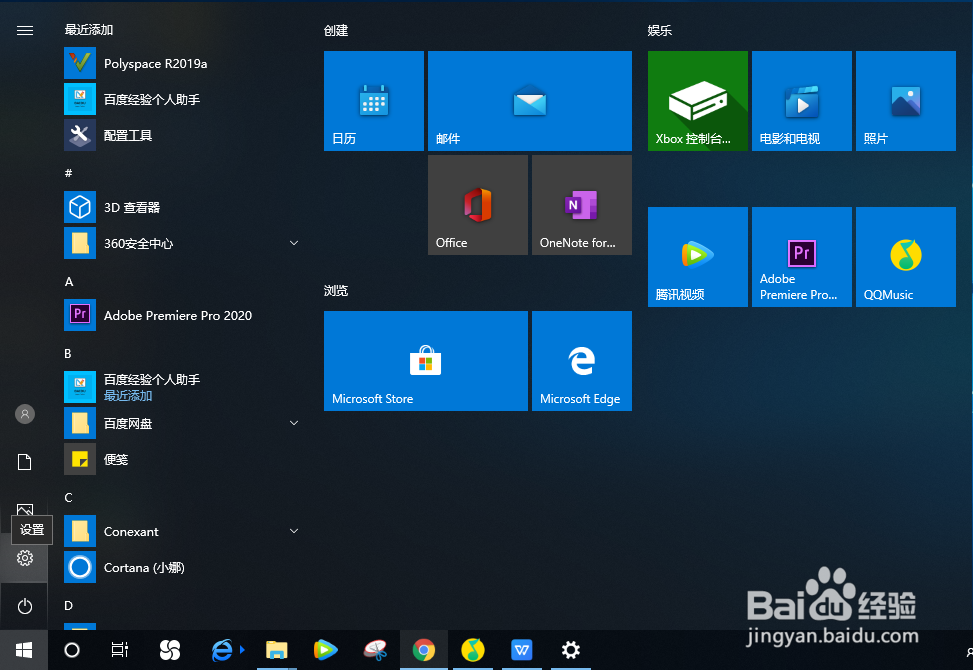
Task: Open Tencent Video icon on taskbar
Action: 325,650
